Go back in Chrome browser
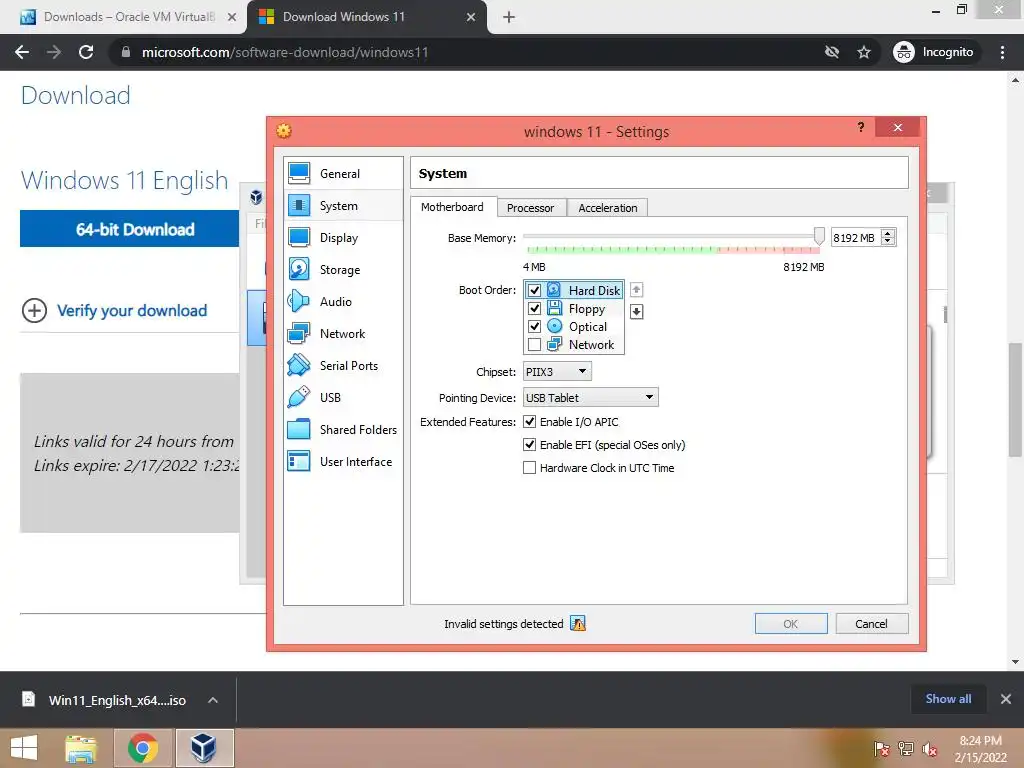 (x=22, y=52)
